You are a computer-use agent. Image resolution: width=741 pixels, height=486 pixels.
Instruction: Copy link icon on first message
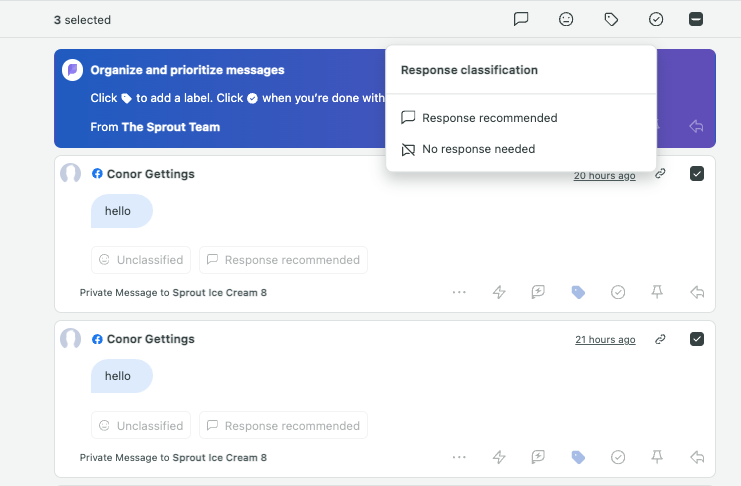[660, 174]
